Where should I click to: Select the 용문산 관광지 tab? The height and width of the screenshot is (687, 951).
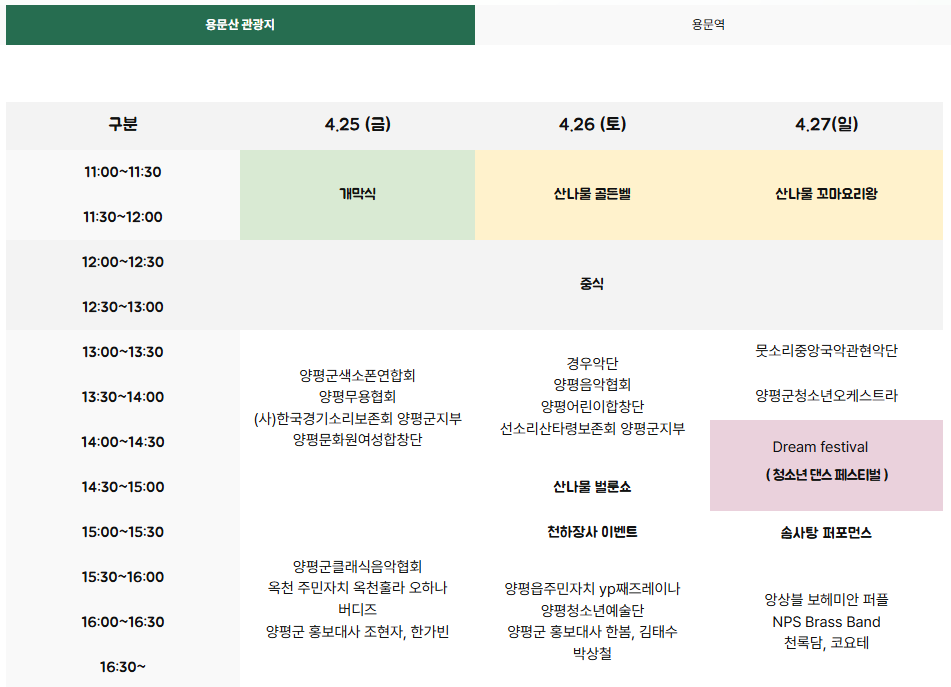241,24
